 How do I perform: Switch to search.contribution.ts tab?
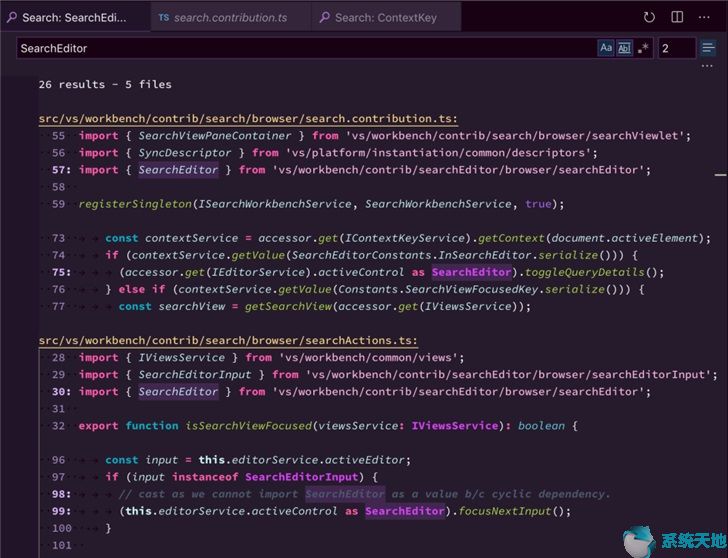click(x=231, y=18)
